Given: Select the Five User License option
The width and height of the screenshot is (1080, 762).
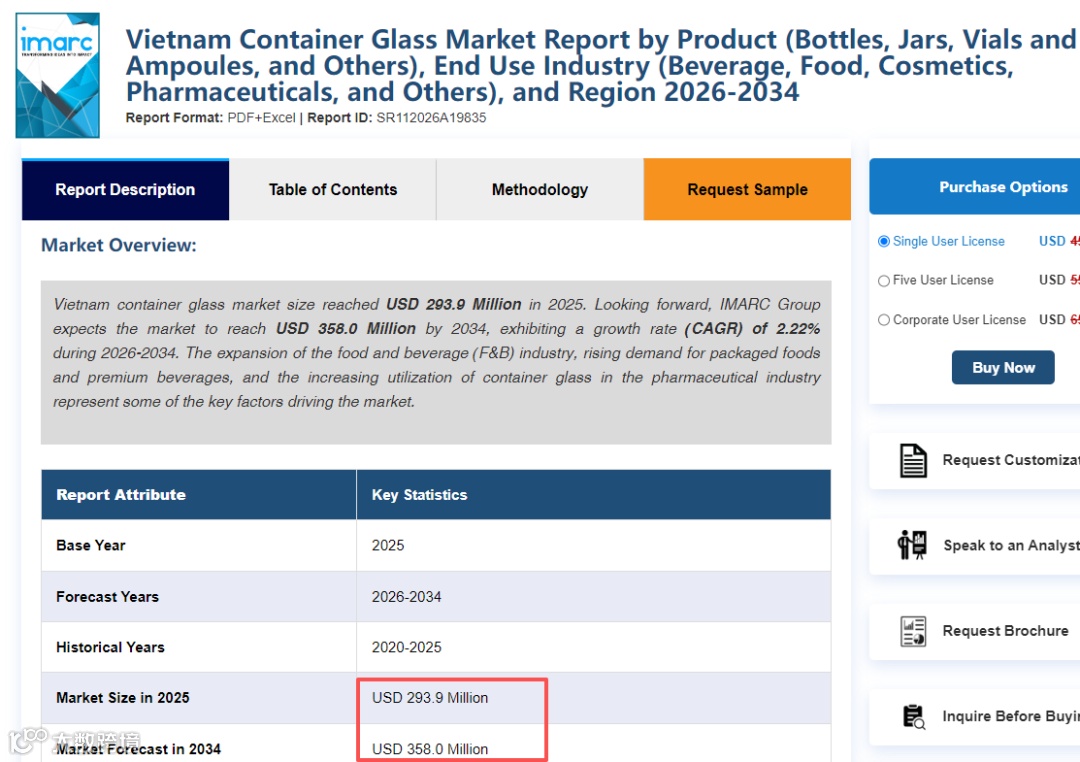Looking at the screenshot, I should click(x=884, y=281).
